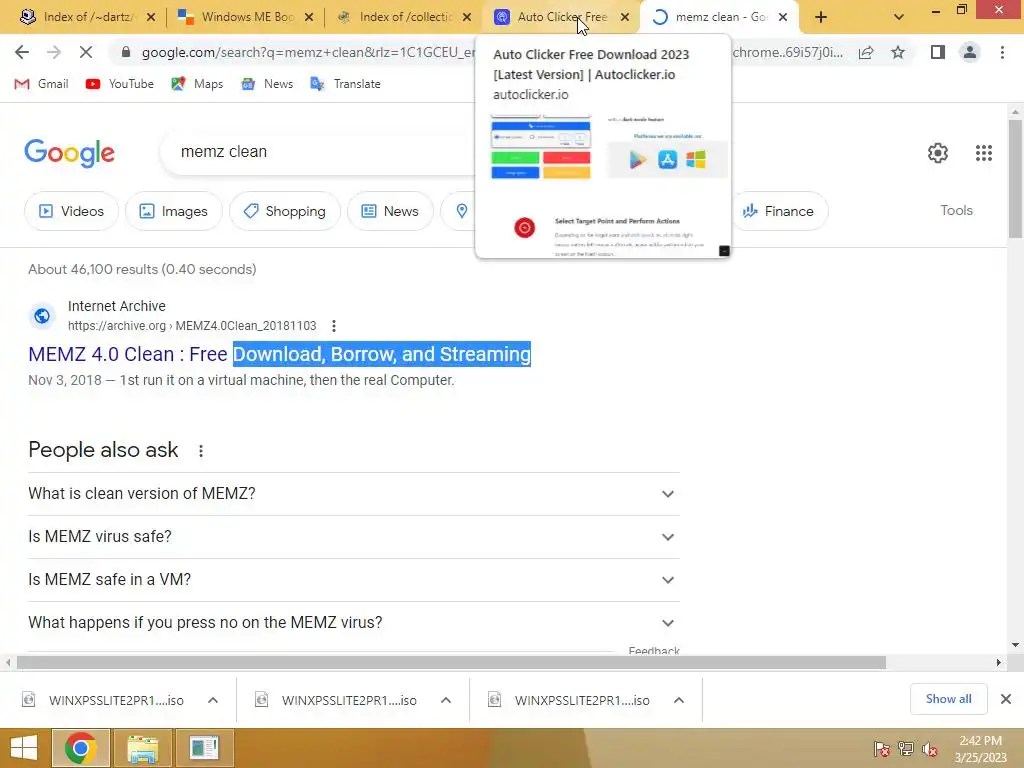Expand Is MEMZ virus safe question

point(353,537)
